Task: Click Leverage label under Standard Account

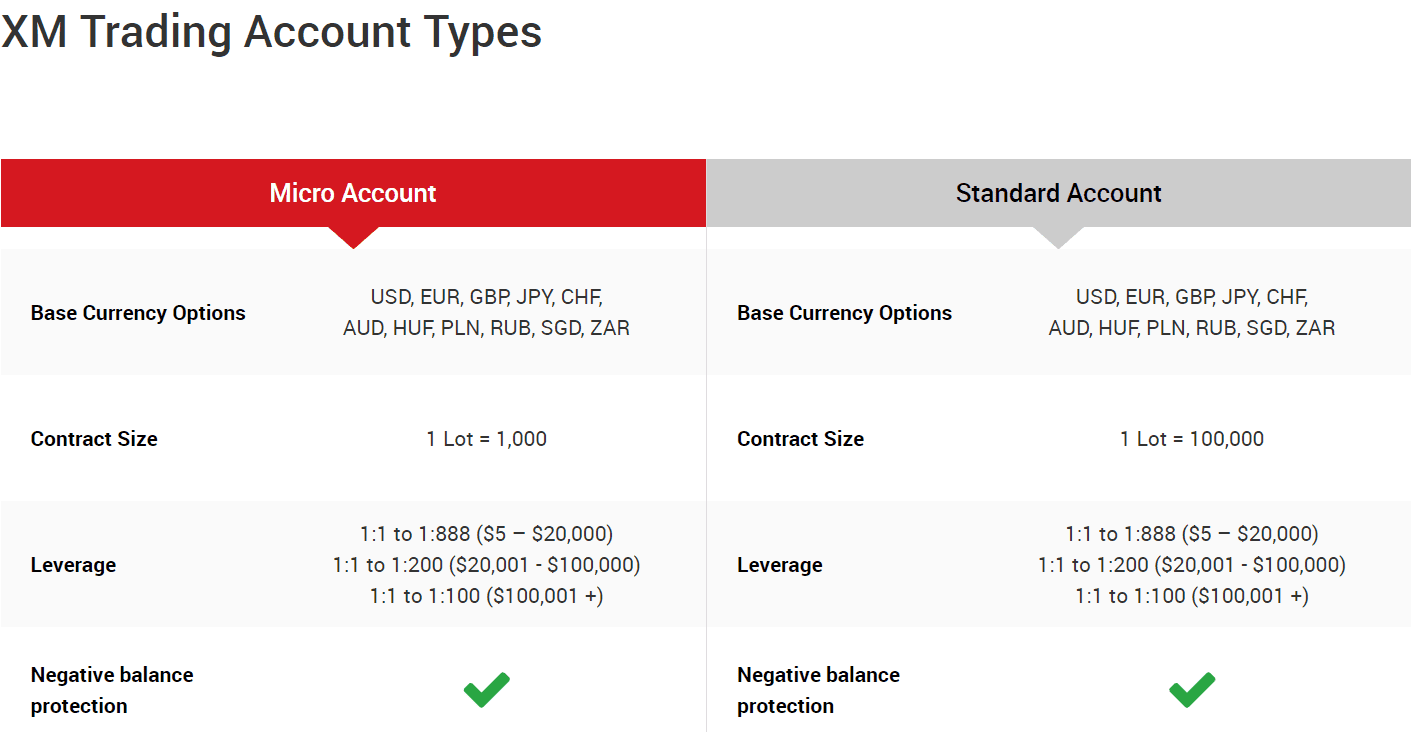Action: coord(779,565)
